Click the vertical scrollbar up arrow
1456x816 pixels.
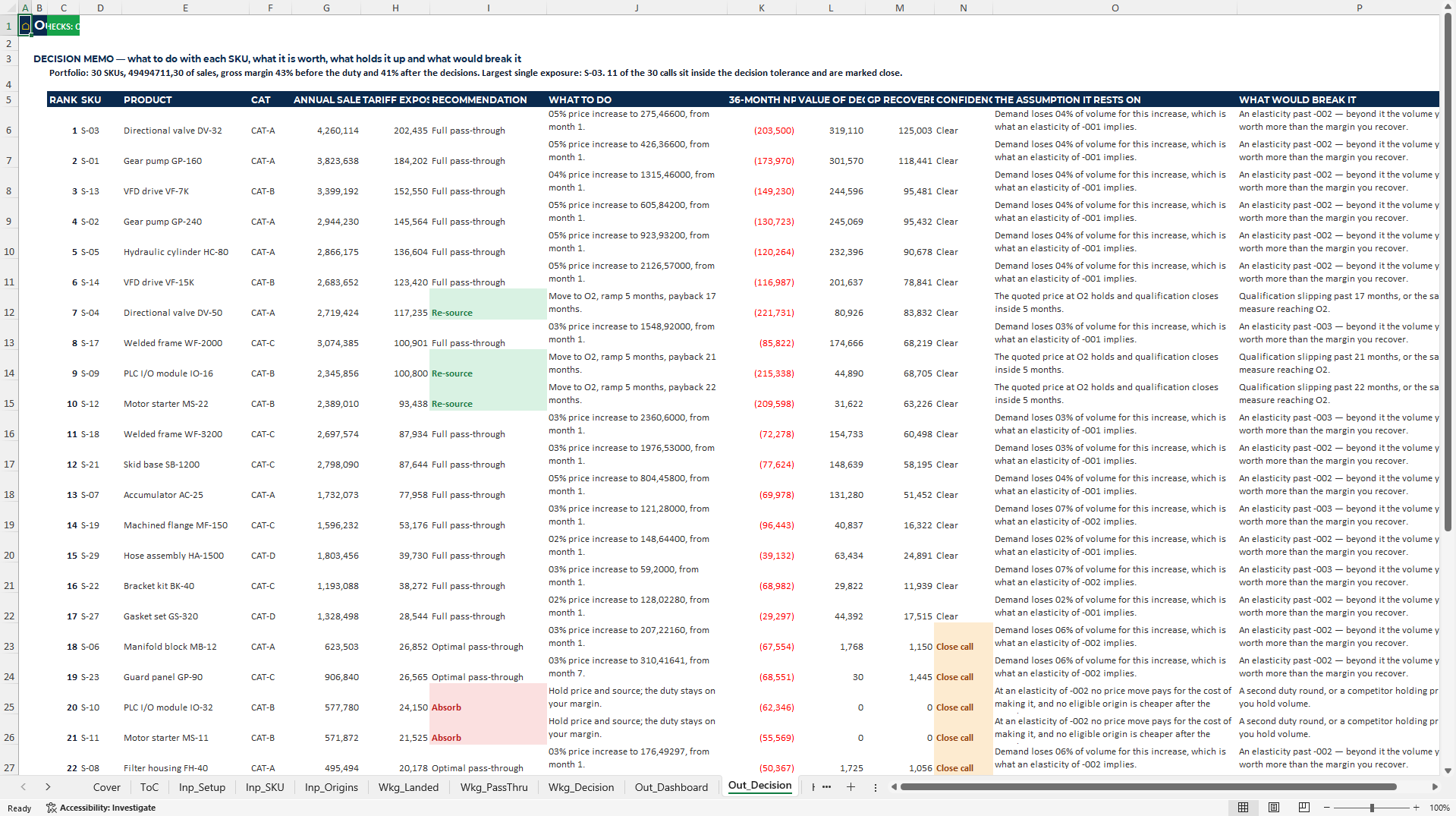pos(1448,6)
